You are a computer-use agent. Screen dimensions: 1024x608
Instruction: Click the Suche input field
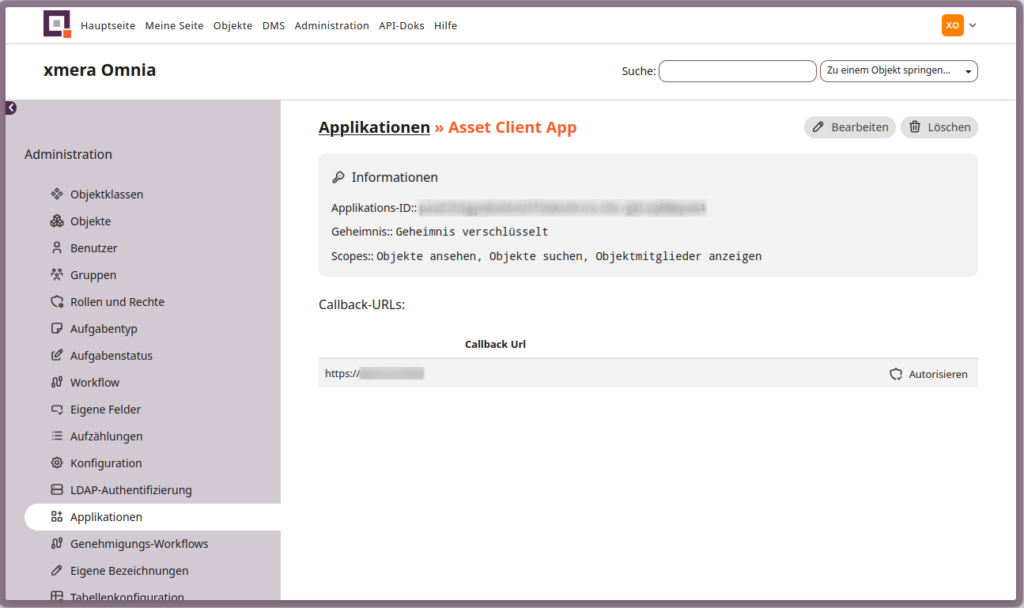point(737,71)
